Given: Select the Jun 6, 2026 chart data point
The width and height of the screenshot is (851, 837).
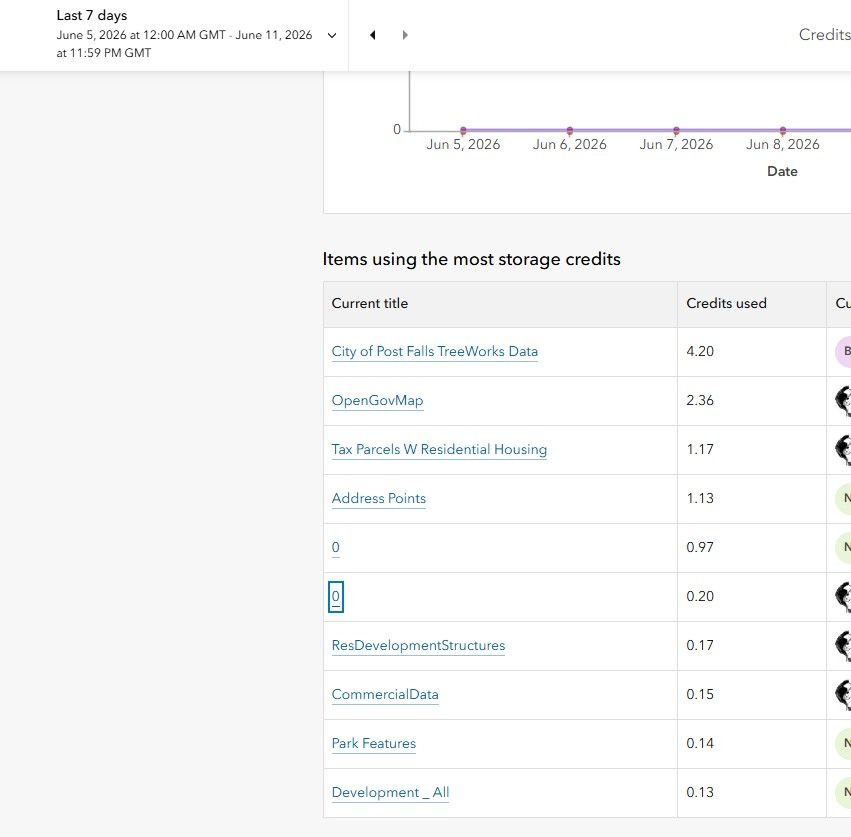Looking at the screenshot, I should click(569, 131).
